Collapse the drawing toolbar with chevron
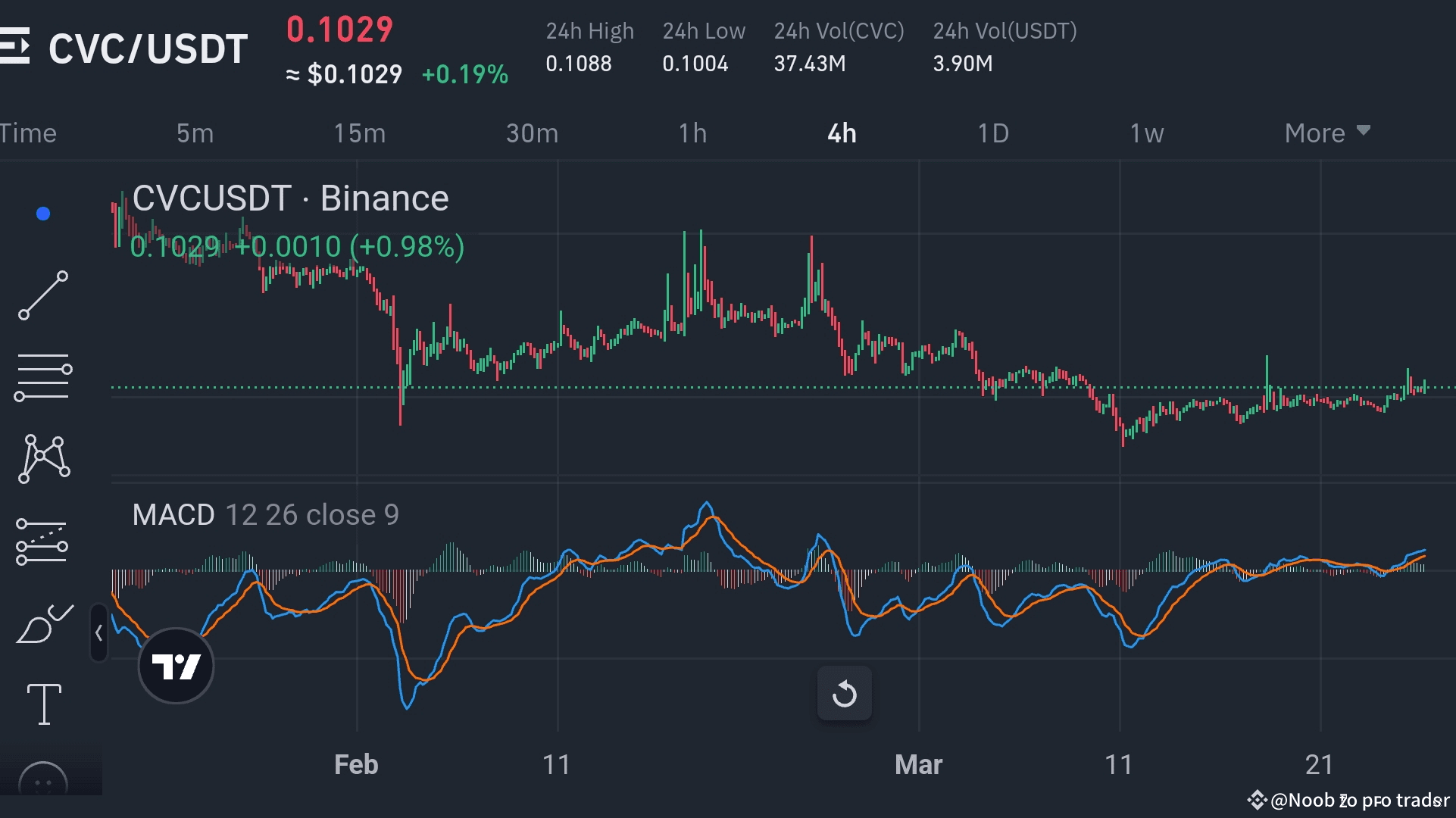 pyautogui.click(x=98, y=633)
